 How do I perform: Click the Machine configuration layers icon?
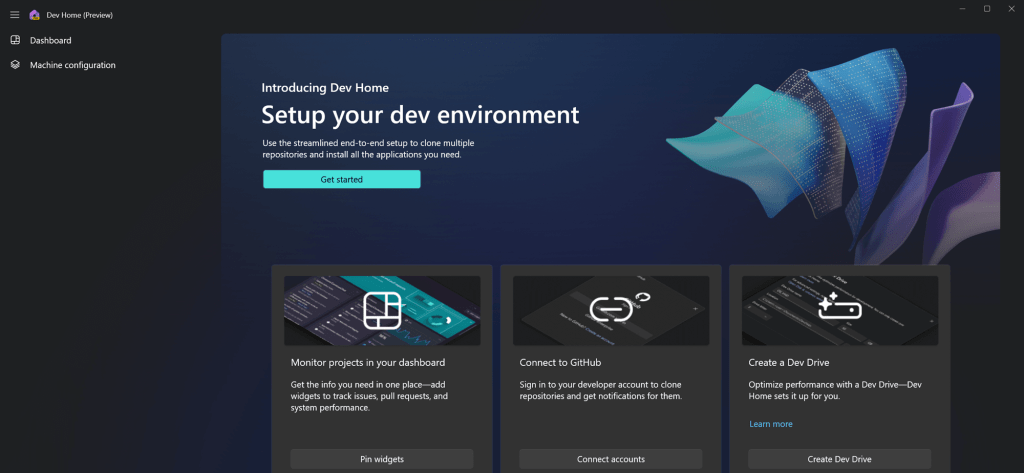click(15, 65)
